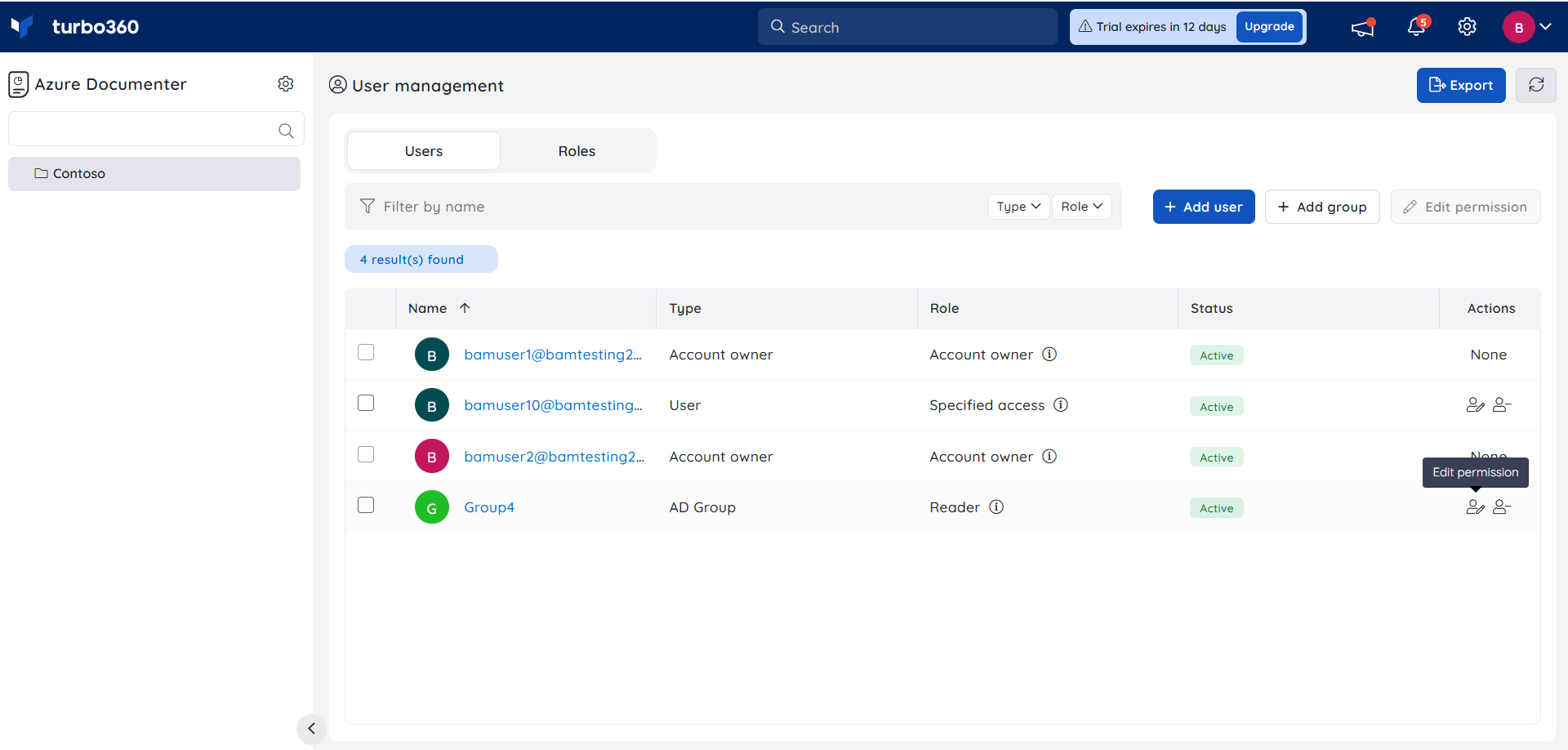This screenshot has height=750, width=1568.
Task: Edit permission for bamuser10
Action: pyautogui.click(x=1475, y=404)
